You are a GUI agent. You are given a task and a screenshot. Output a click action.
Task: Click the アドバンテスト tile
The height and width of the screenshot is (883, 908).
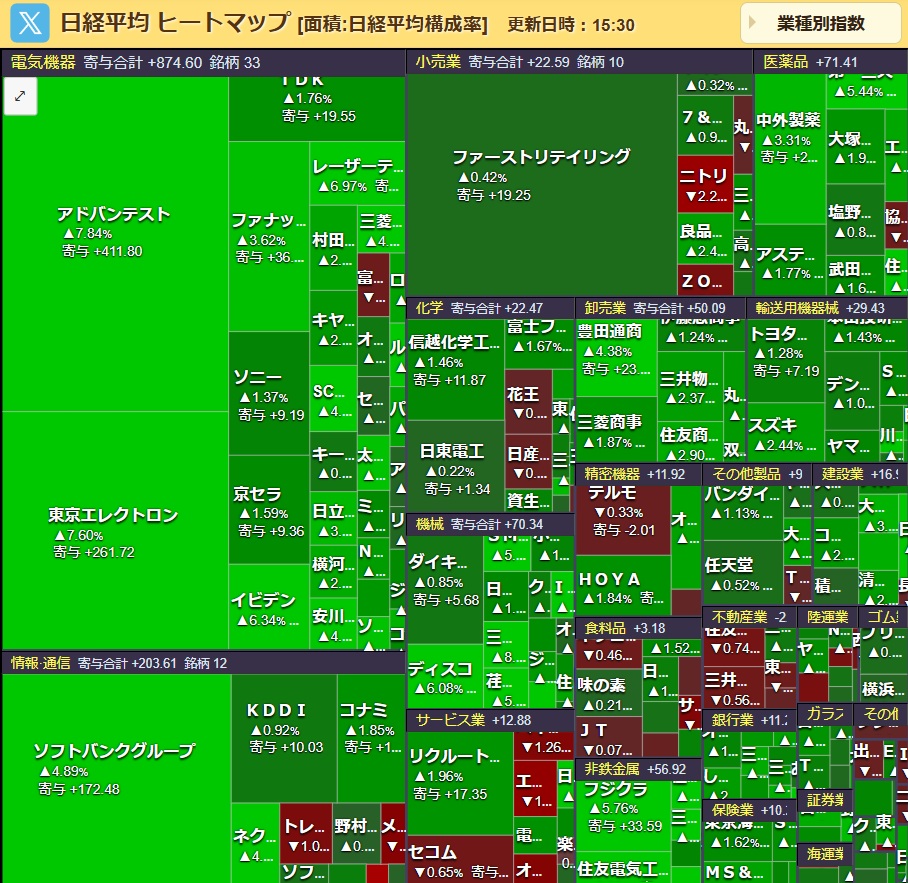(115, 244)
